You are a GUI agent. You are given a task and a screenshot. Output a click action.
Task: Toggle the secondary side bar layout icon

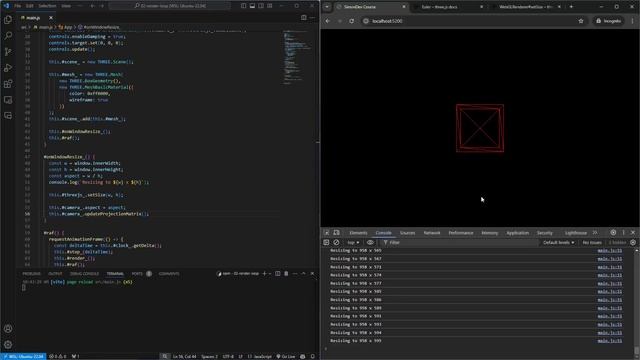coord(261,6)
